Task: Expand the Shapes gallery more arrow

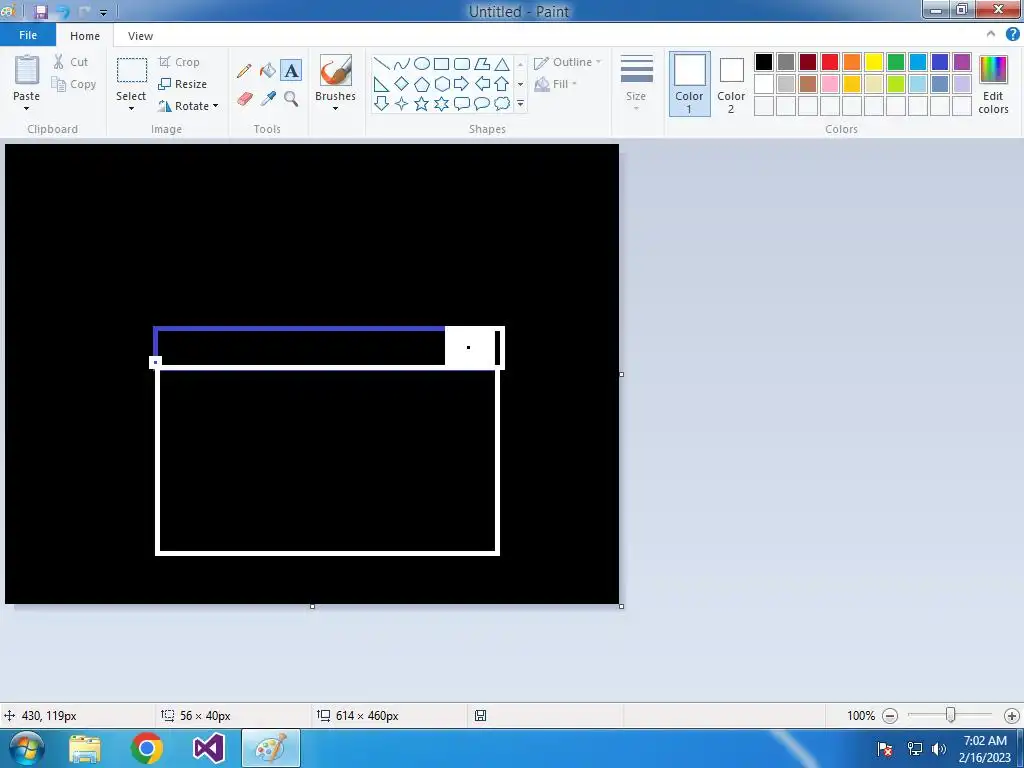Action: click(520, 103)
